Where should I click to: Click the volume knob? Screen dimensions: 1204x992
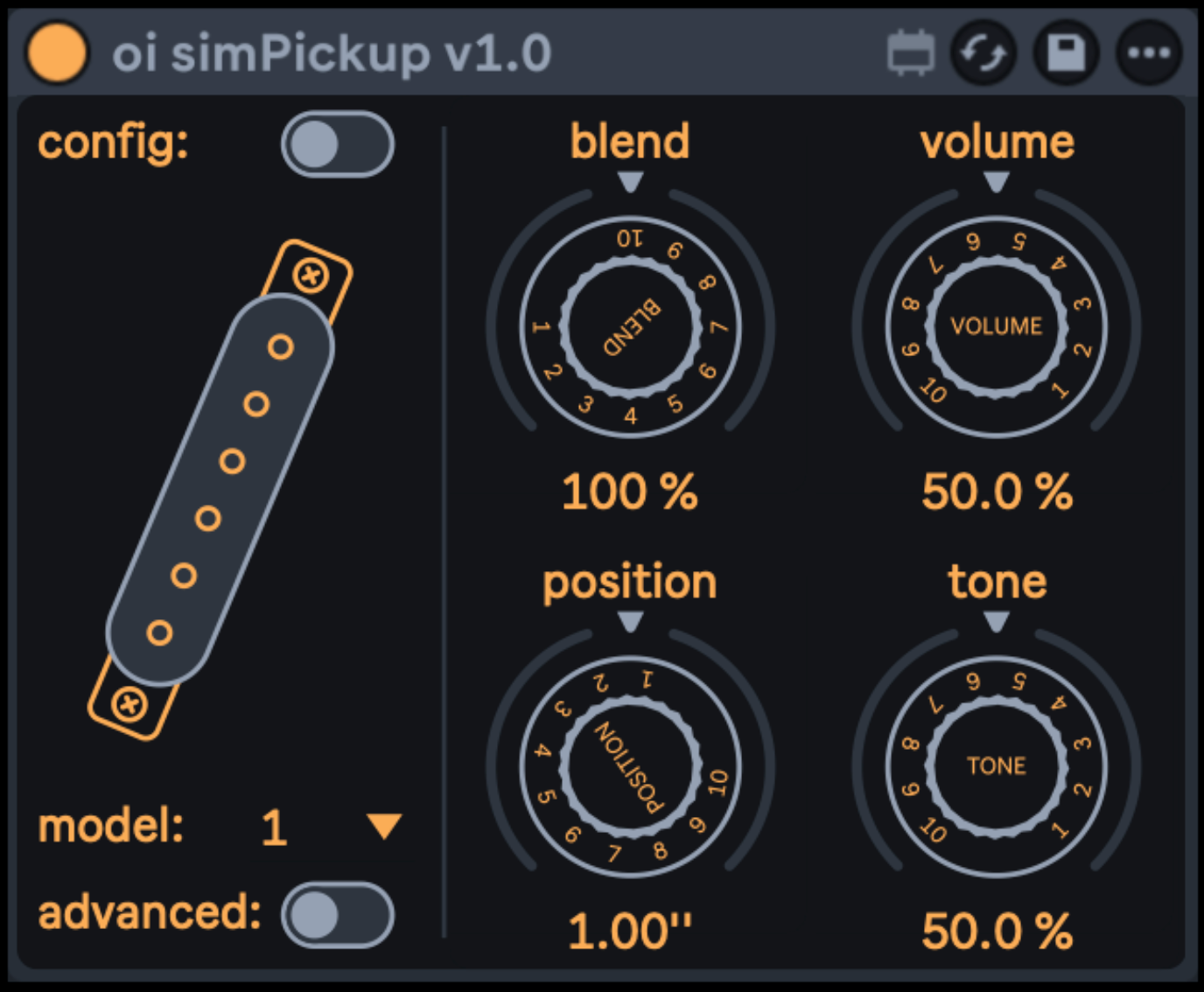(997, 326)
